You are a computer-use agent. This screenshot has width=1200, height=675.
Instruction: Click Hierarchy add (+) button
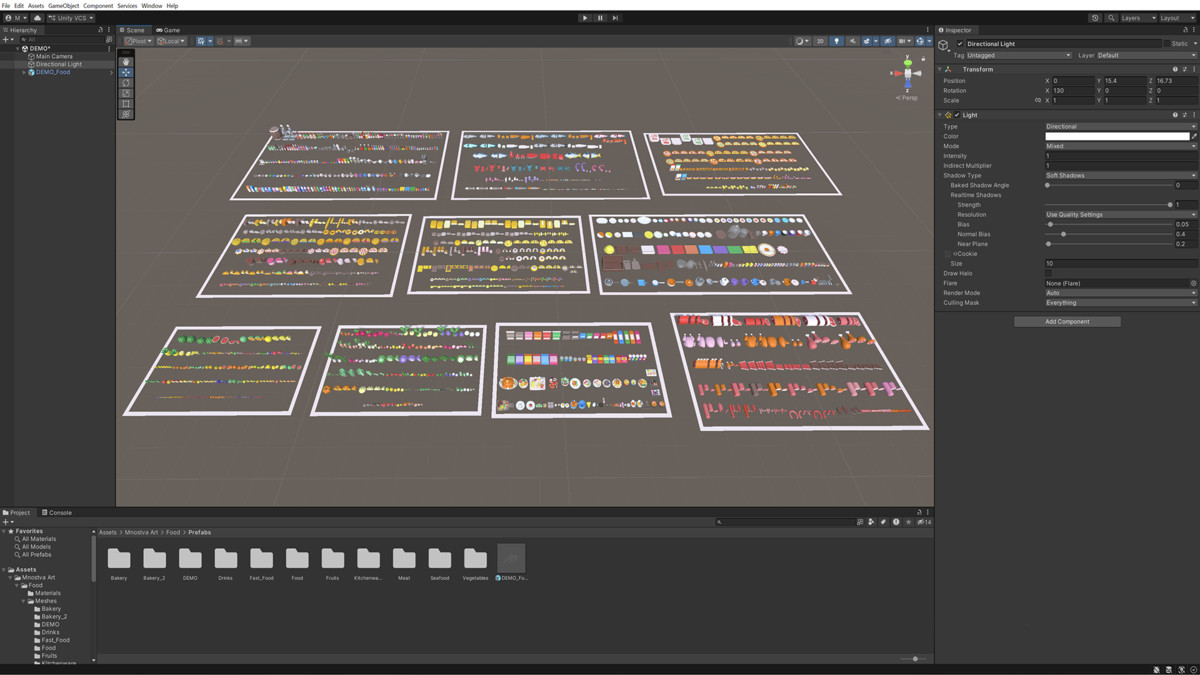coord(6,39)
